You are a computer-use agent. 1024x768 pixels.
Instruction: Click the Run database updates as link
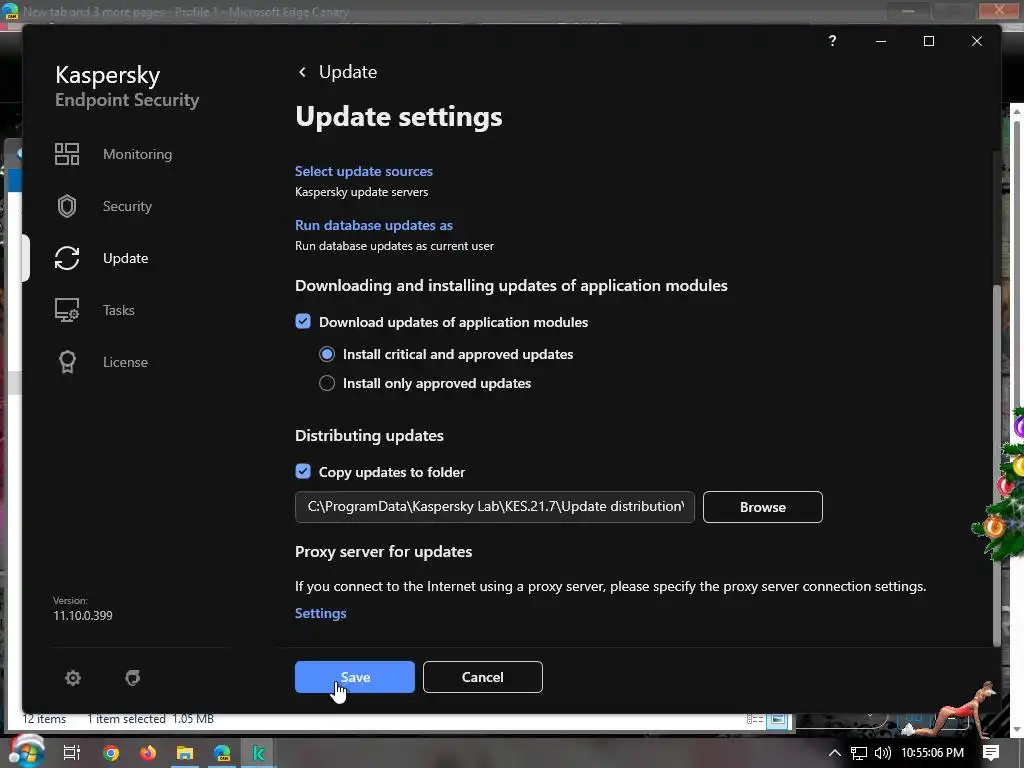pos(374,225)
